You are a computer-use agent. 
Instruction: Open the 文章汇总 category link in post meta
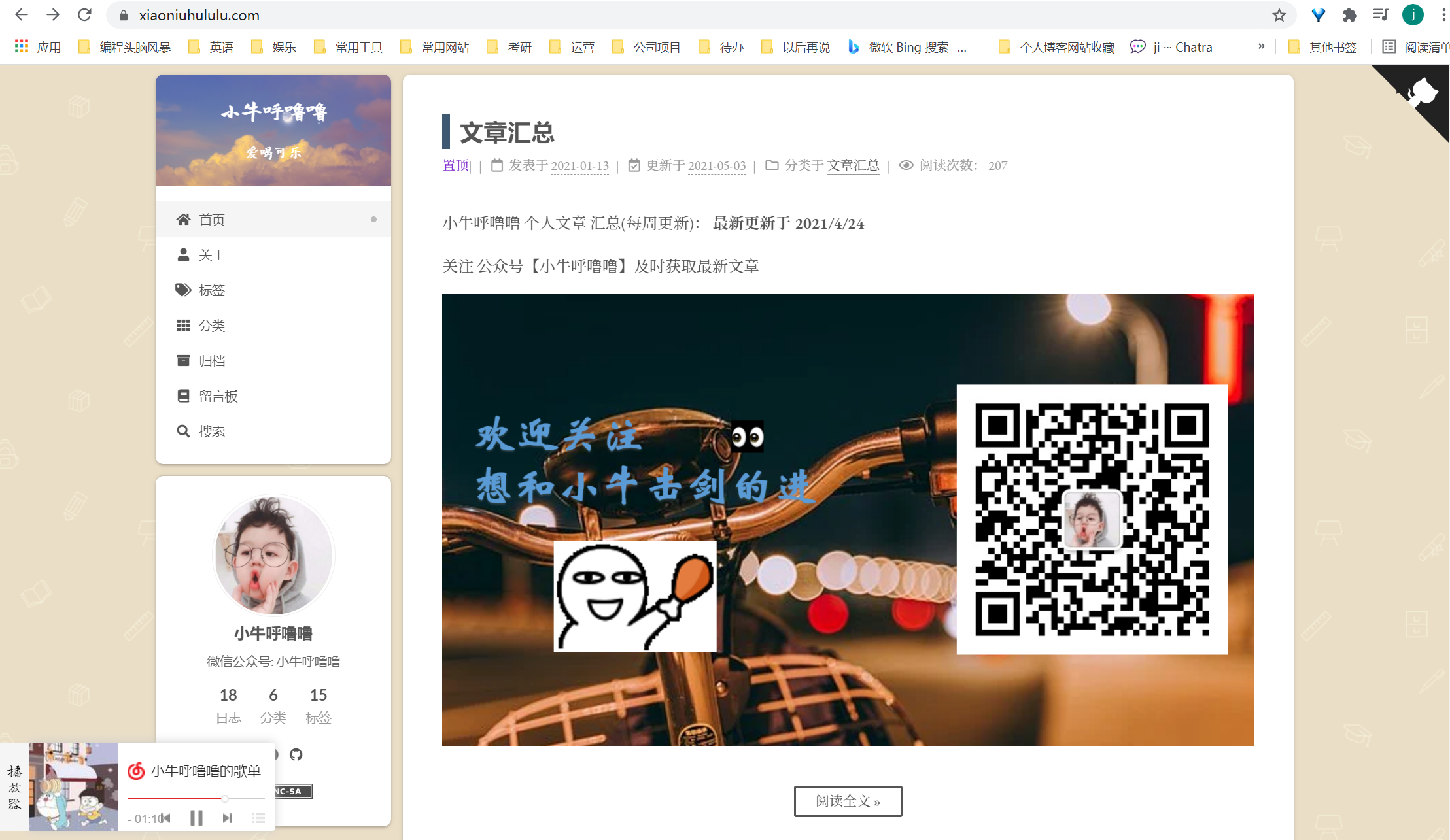pos(853,165)
